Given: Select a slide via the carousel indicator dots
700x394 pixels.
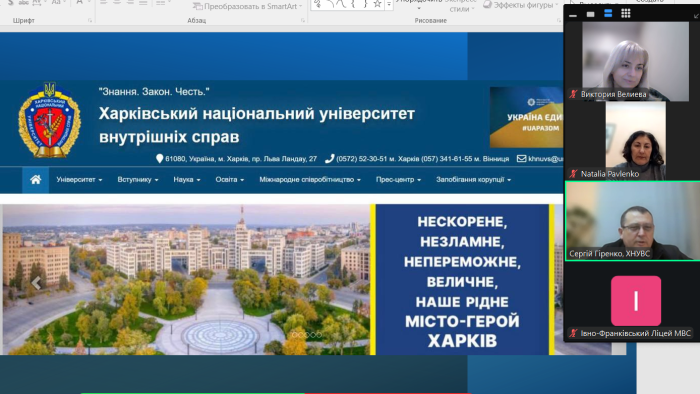Looking at the screenshot, I should click(307, 335).
